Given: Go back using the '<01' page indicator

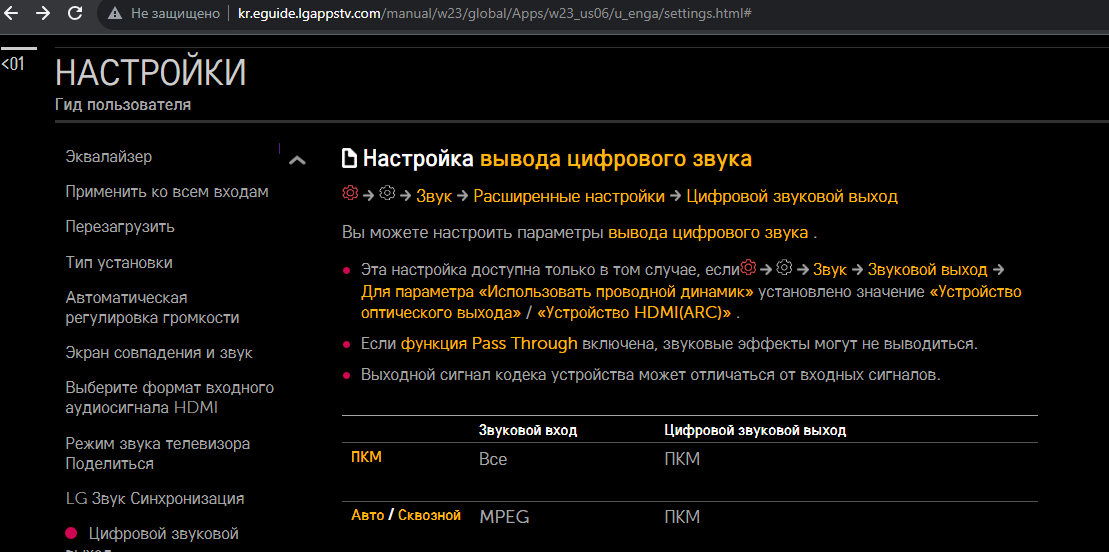Looking at the screenshot, I should point(13,64).
